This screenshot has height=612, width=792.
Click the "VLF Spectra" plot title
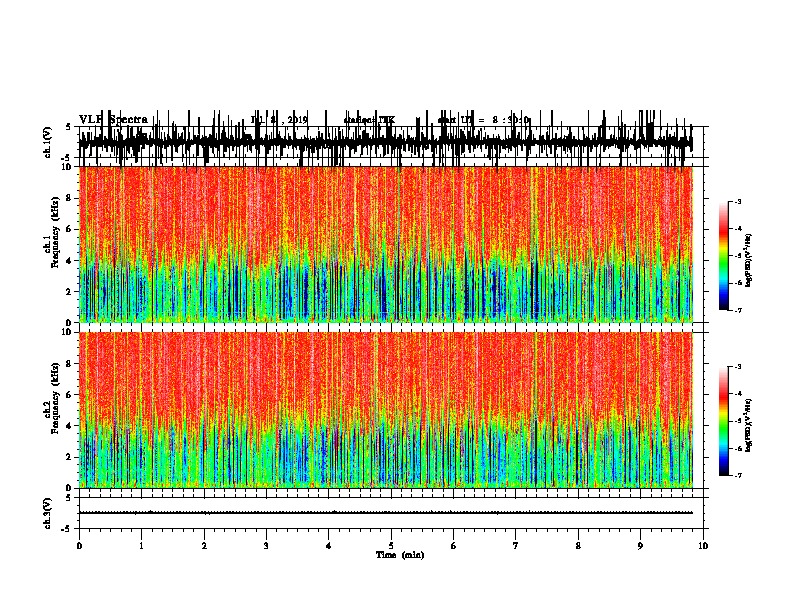(113, 120)
